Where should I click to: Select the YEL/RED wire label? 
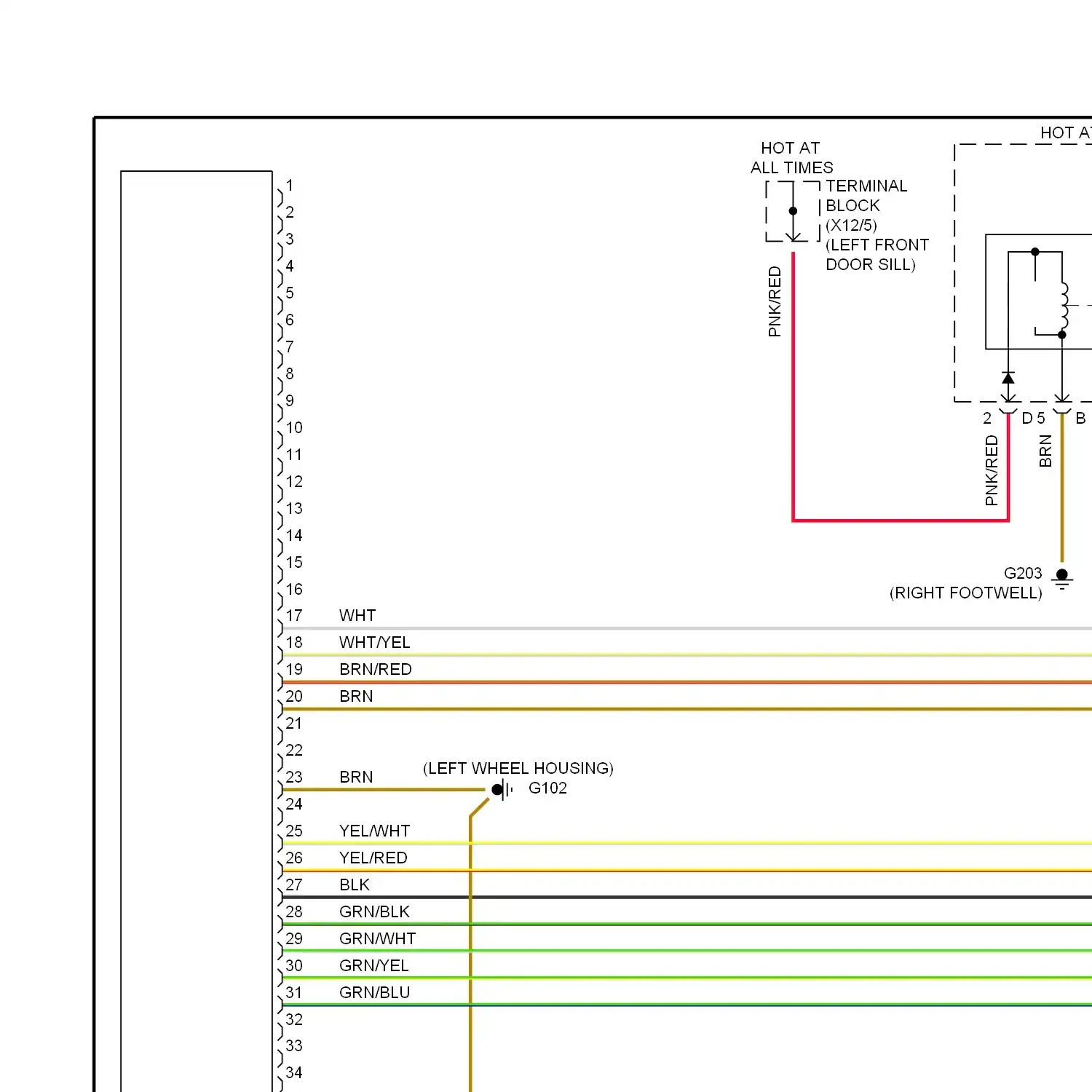373,858
